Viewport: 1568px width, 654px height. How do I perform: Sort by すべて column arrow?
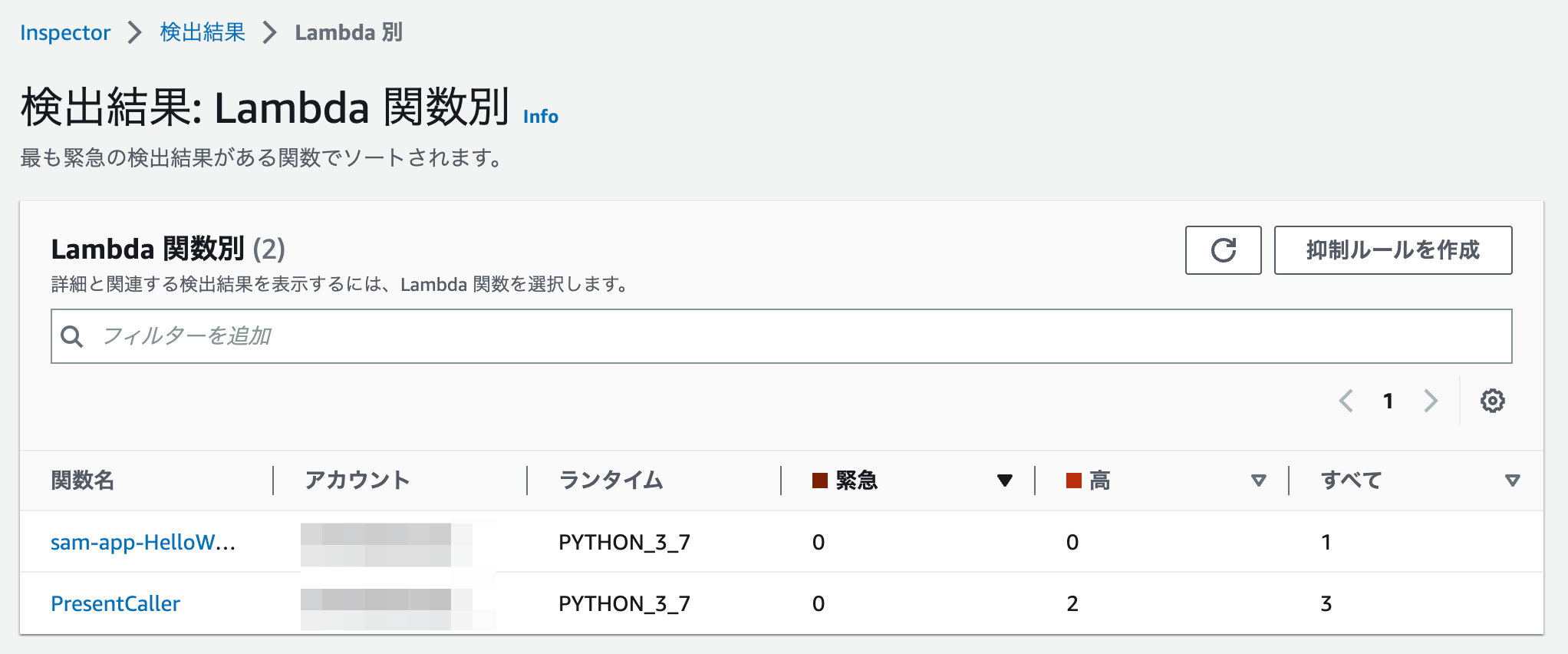click(x=1512, y=481)
